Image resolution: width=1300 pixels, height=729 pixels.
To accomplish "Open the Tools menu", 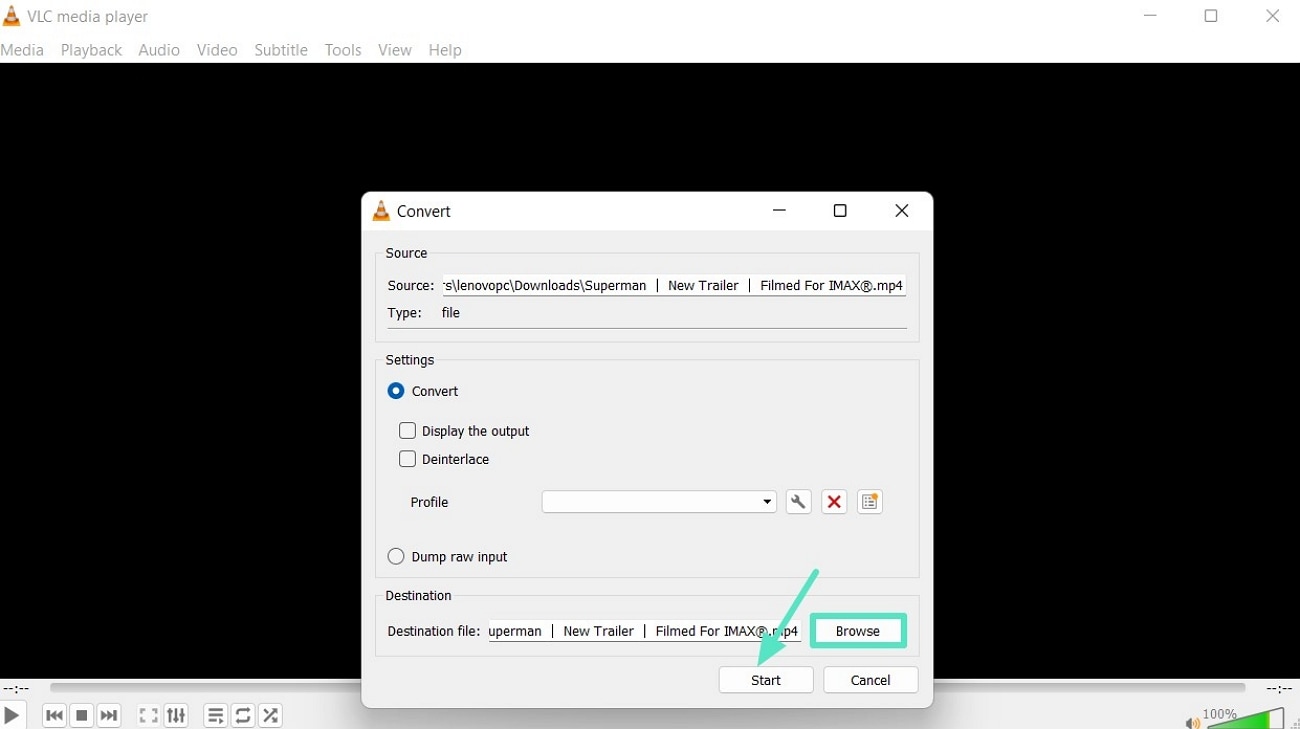I will coord(343,50).
